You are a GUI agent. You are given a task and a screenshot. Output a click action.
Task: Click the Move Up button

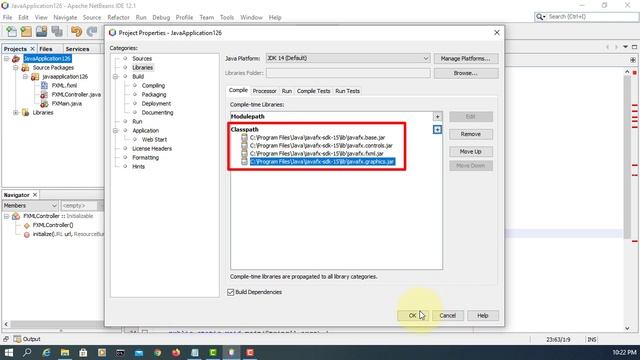[471, 152]
